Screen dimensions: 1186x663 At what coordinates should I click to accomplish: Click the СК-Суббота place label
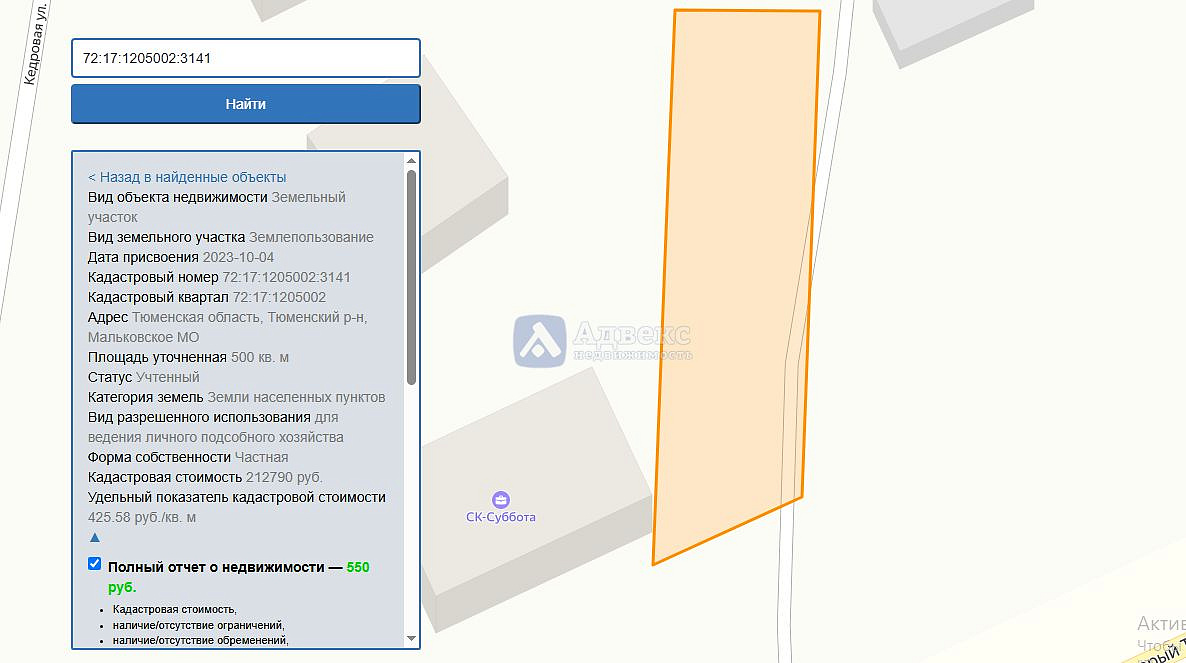501,517
